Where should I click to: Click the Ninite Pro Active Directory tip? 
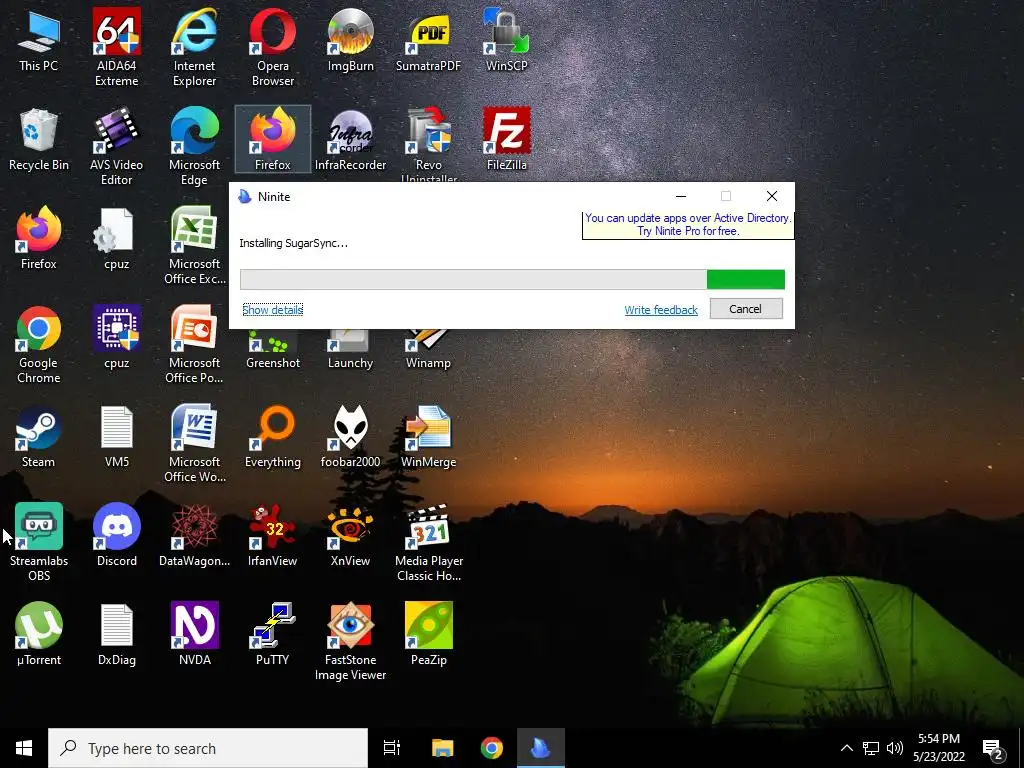pos(688,225)
